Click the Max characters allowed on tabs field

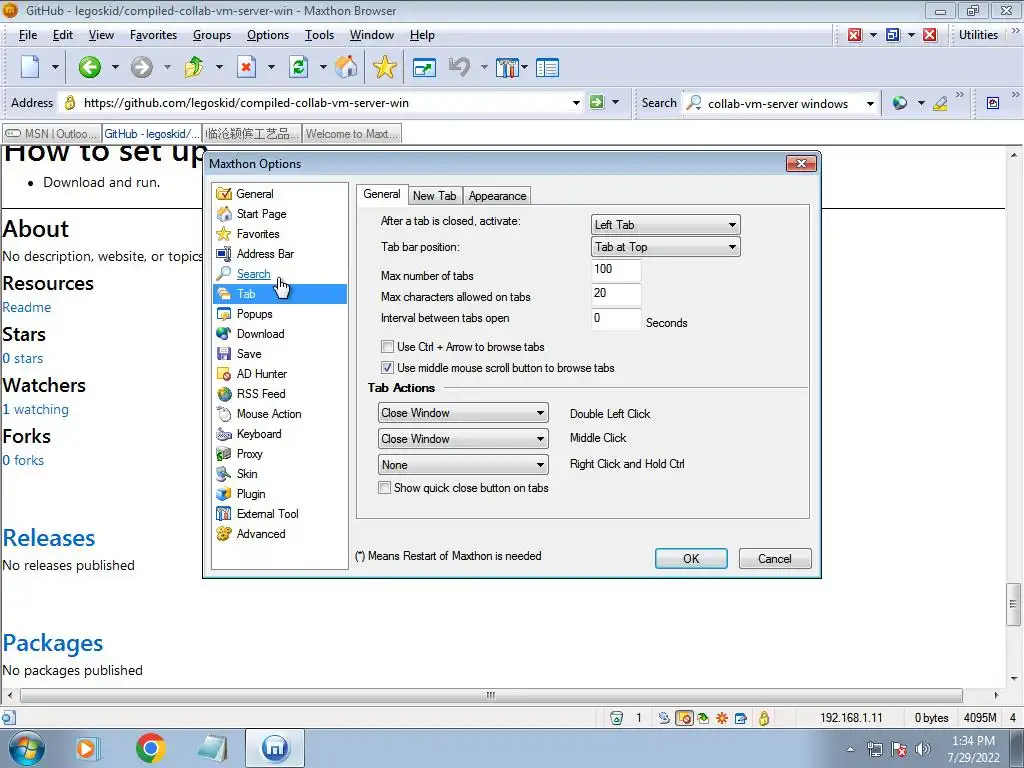pyautogui.click(x=616, y=294)
